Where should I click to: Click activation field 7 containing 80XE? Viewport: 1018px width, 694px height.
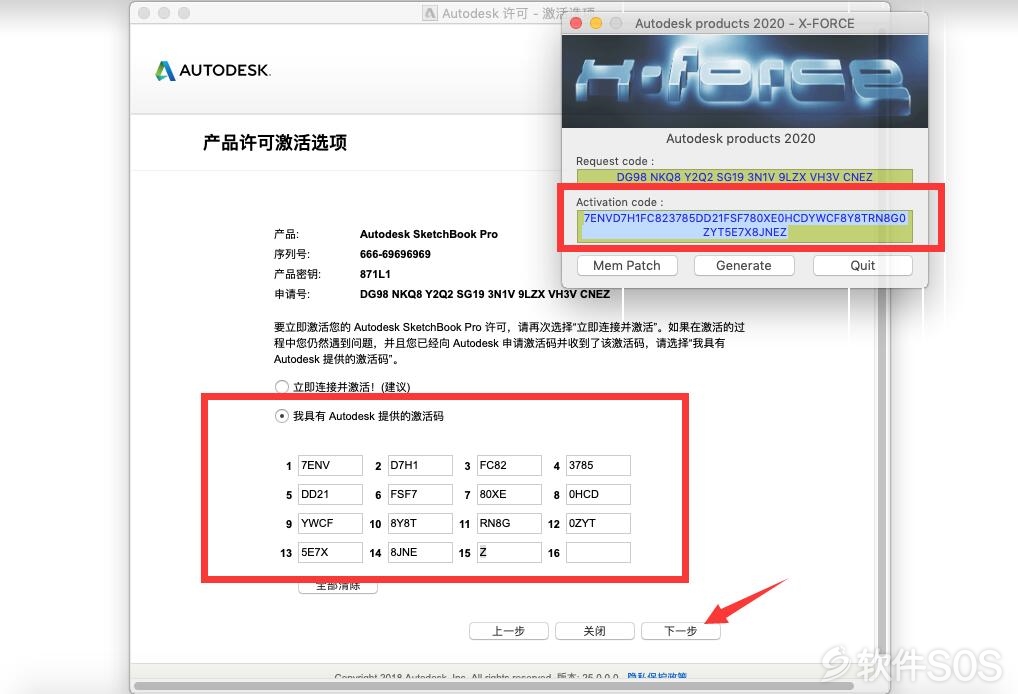tap(509, 494)
